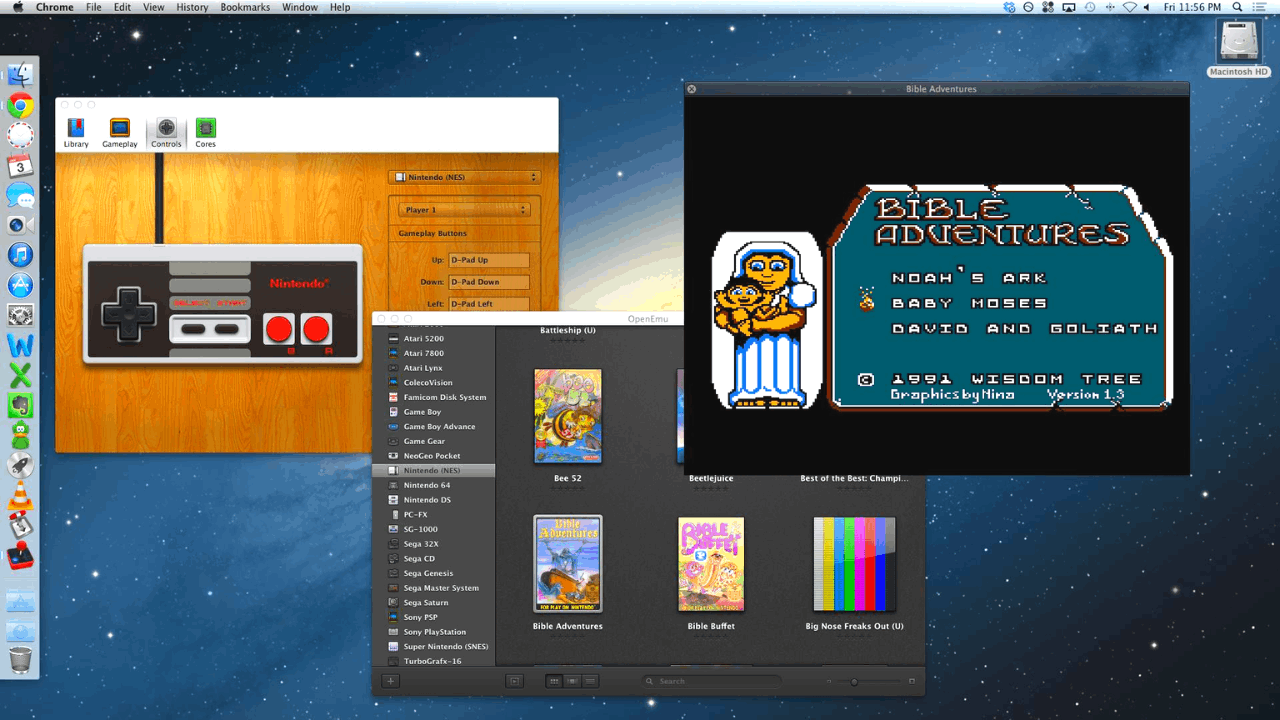Select Atari 7800 in the OpenEmu sidebar
Viewport: 1280px width, 720px height.
pyautogui.click(x=434, y=353)
